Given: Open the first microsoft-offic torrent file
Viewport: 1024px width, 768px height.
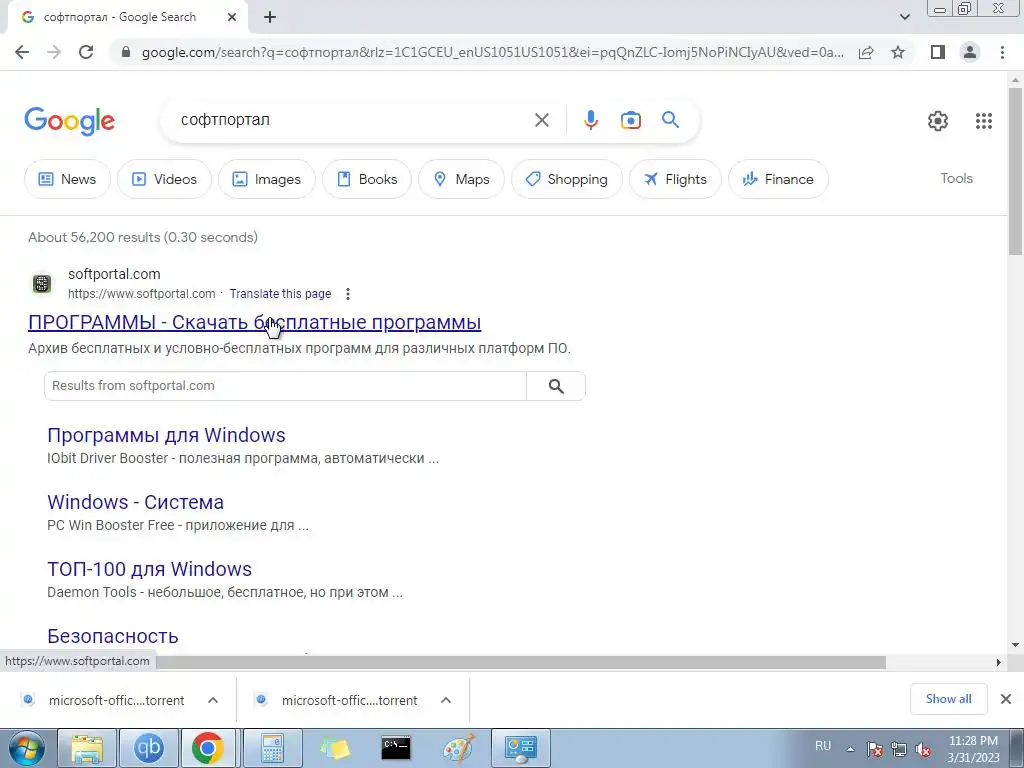Looking at the screenshot, I should pos(116,701).
